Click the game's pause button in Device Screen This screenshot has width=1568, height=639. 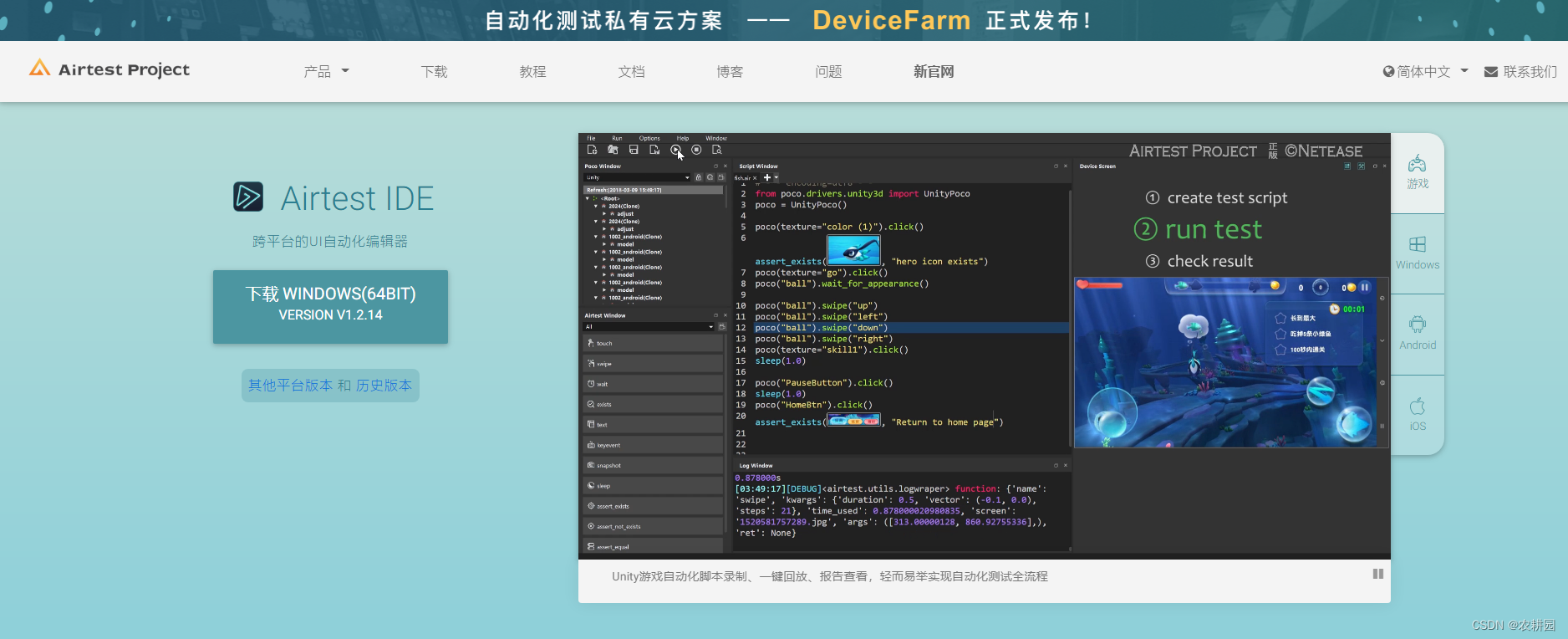click(1365, 287)
